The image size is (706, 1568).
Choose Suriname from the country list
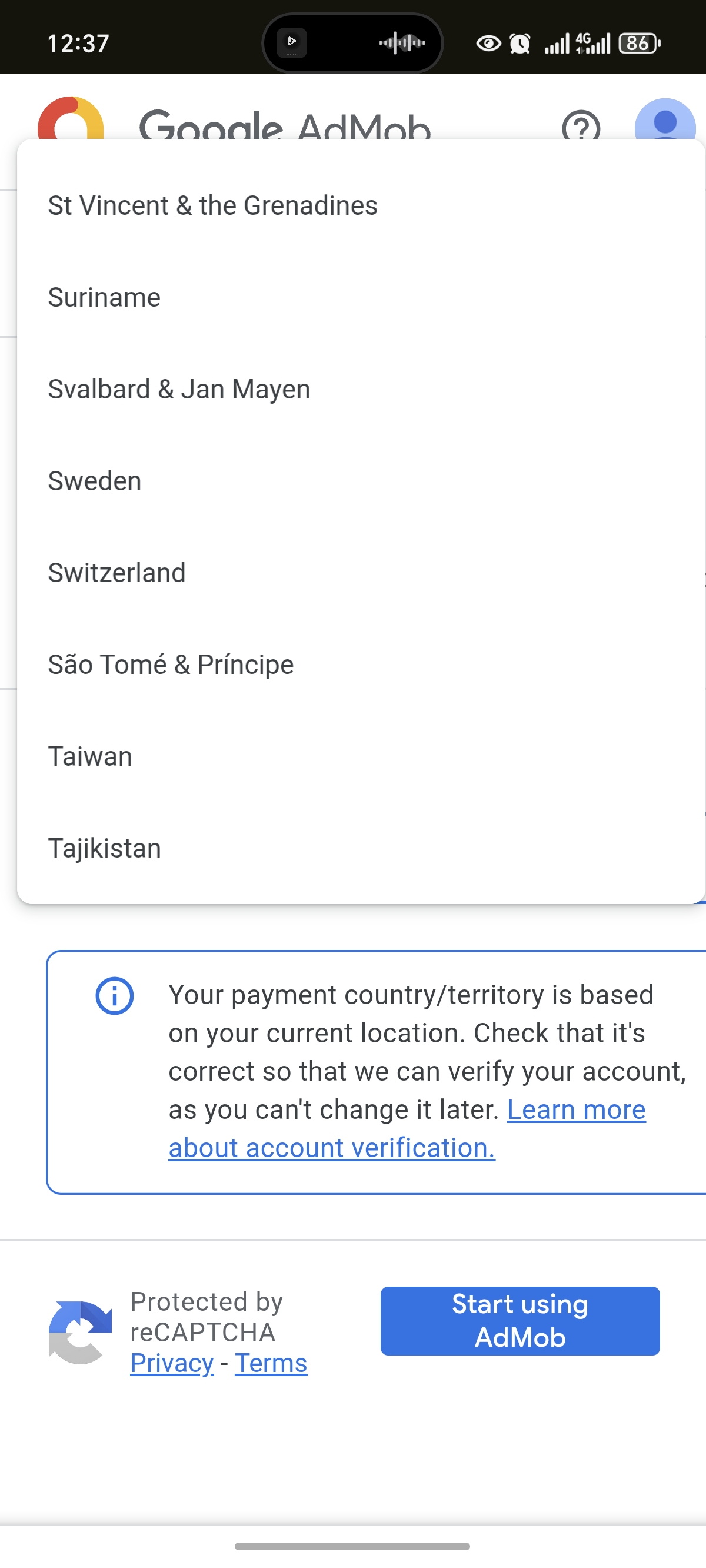tap(104, 298)
